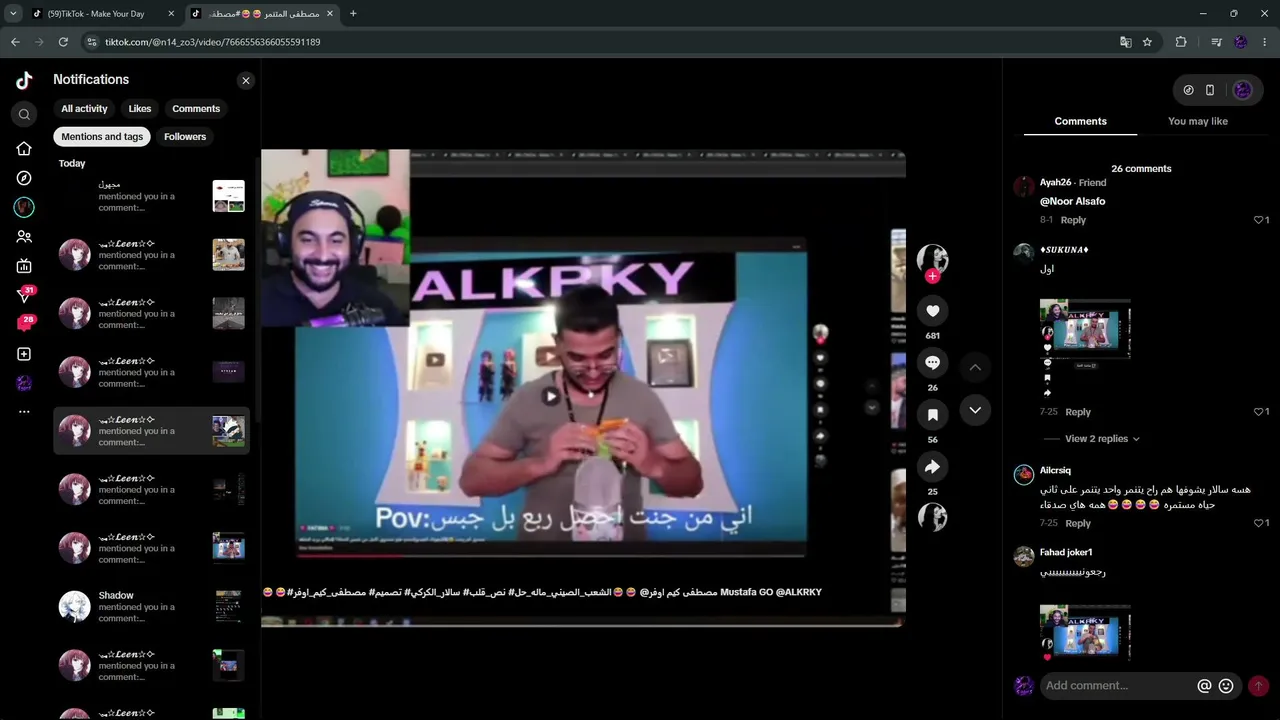1280x720 pixels.
Task: Post the comment with the send arrow
Action: tap(1259, 686)
